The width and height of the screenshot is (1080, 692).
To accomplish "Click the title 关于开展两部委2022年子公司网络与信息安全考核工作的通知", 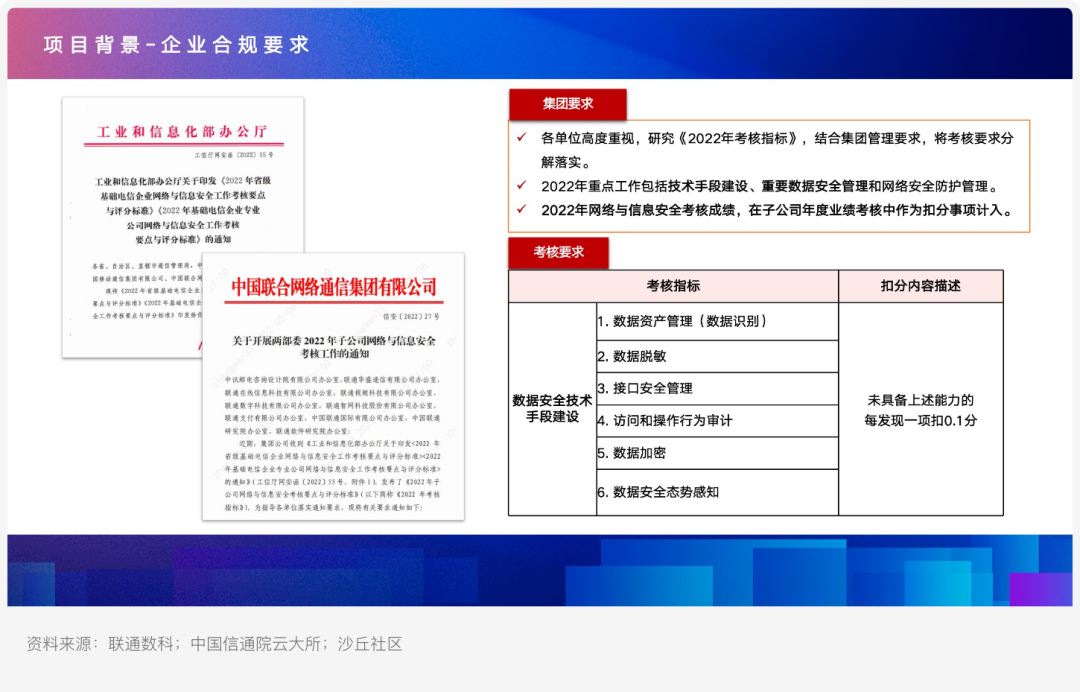I will click(334, 347).
